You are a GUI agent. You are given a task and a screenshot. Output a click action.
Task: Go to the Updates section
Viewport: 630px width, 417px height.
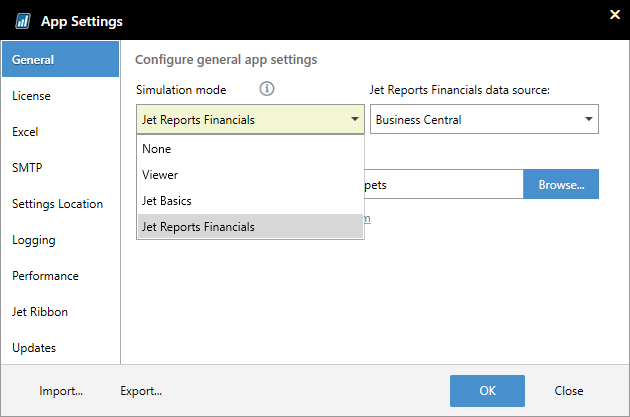click(60, 348)
